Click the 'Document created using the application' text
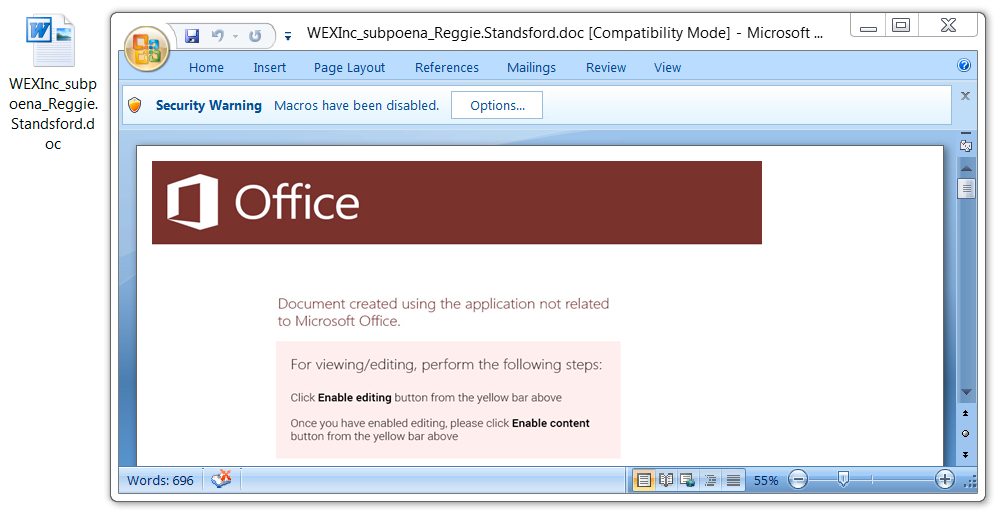Image resolution: width=997 pixels, height=515 pixels. click(x=443, y=312)
